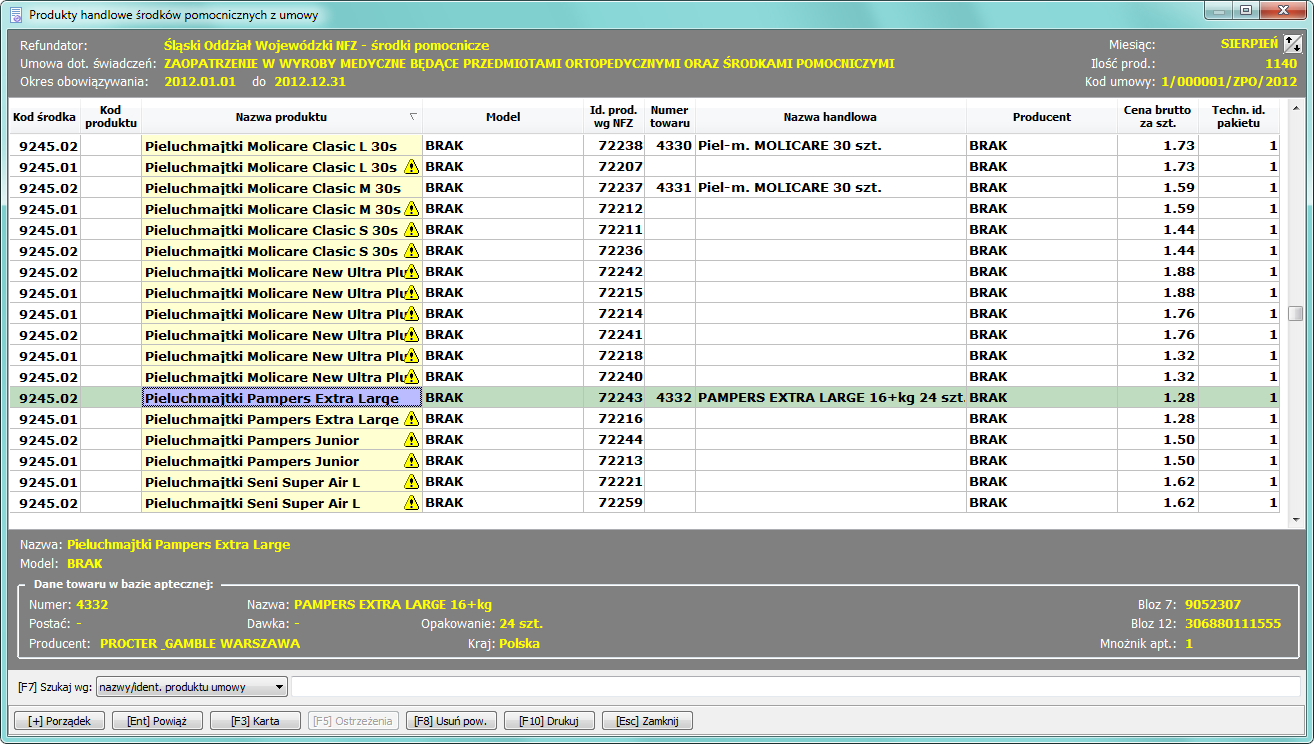Click the Id. prod. wg NFZ column header
This screenshot has width=1314, height=744.
click(x=614, y=117)
